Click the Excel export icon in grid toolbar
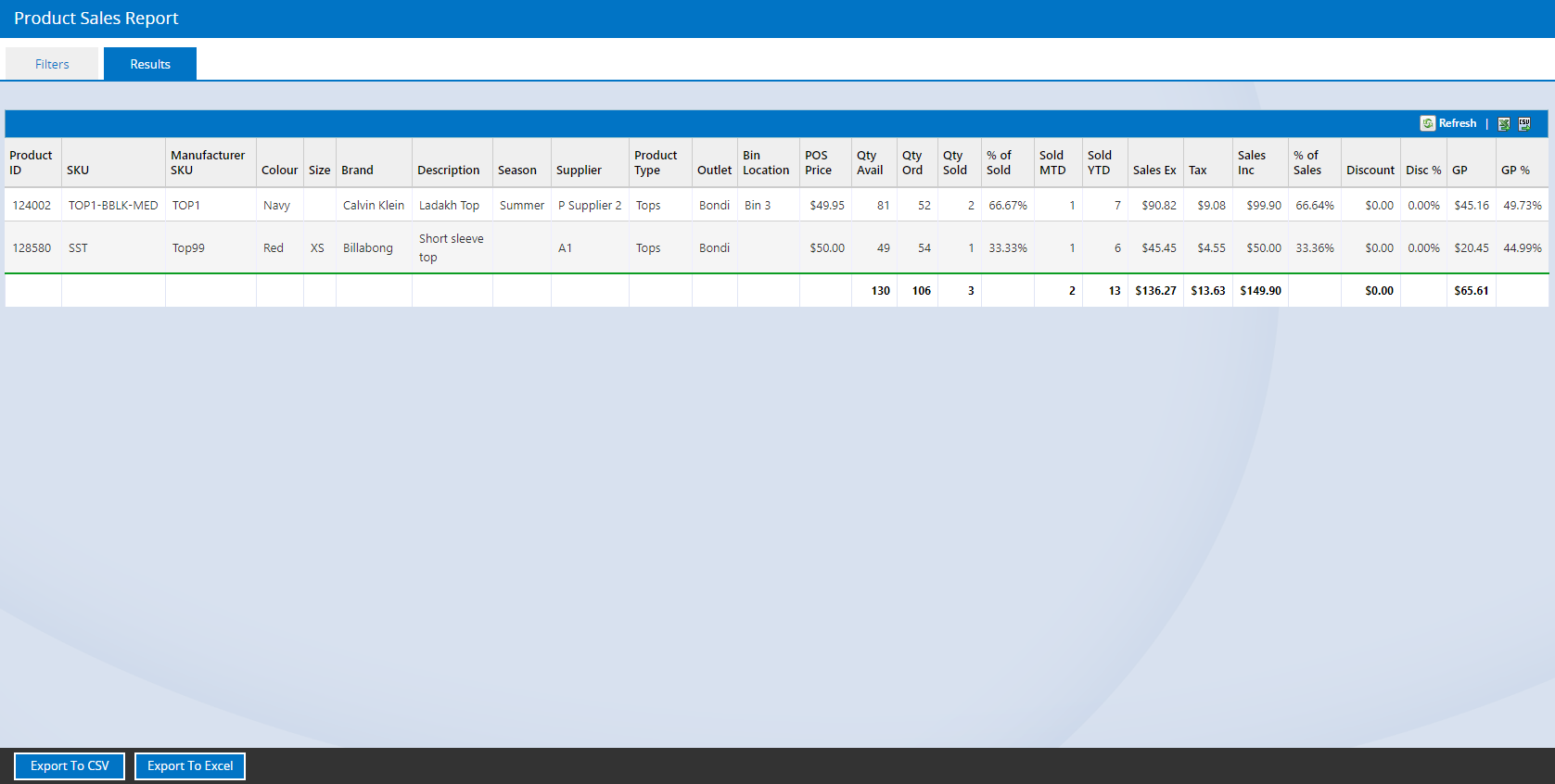 tap(1504, 123)
